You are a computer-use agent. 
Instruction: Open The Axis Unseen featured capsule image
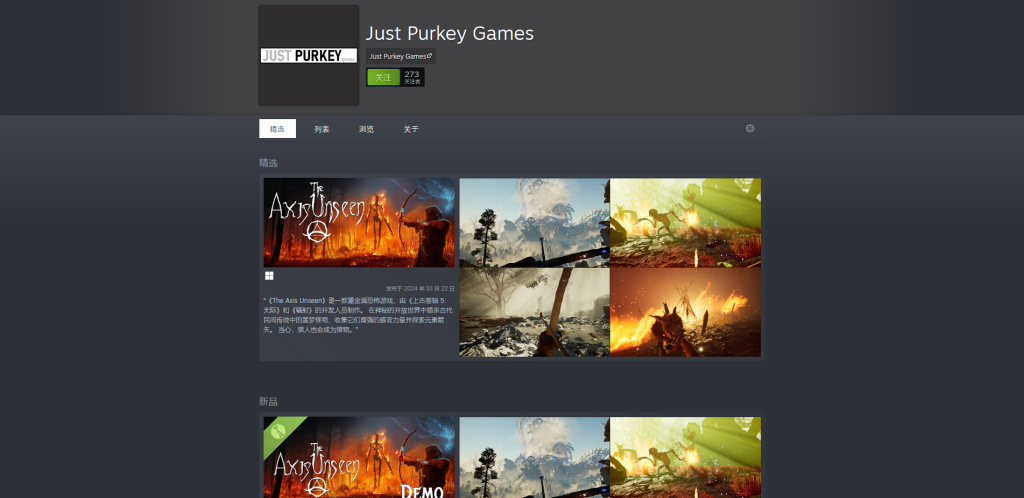(x=359, y=223)
